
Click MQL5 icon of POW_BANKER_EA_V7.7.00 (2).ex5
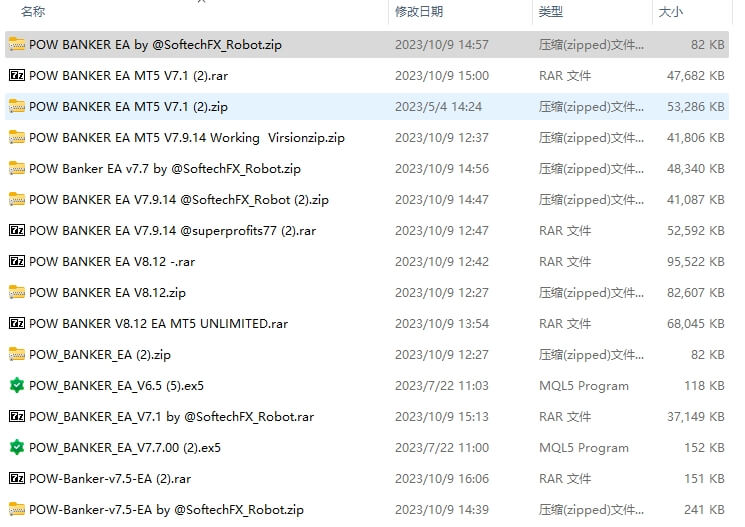[x=17, y=448]
